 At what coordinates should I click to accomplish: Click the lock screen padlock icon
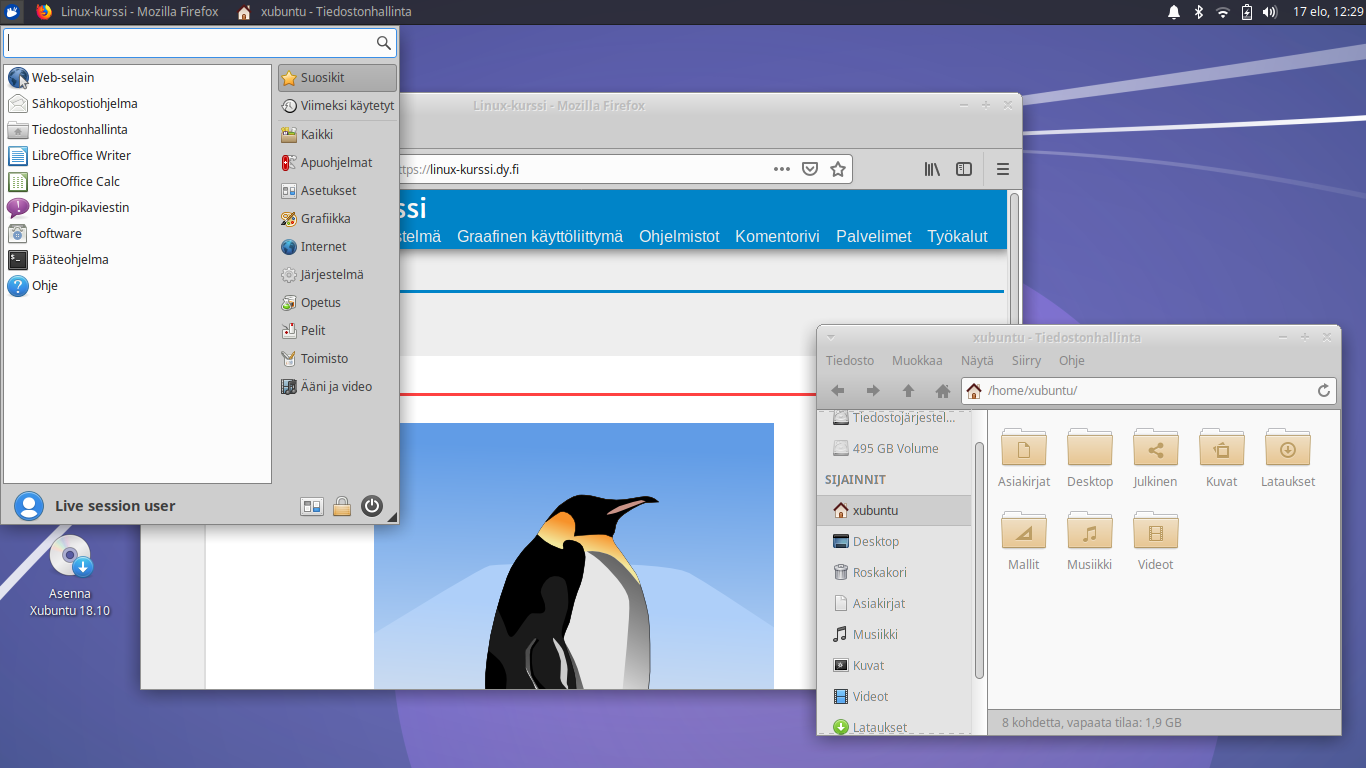(x=342, y=506)
